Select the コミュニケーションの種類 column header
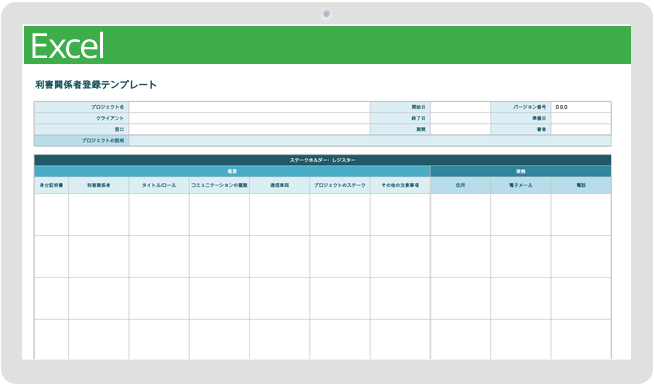Screen dimensions: 654x385 (219, 185)
